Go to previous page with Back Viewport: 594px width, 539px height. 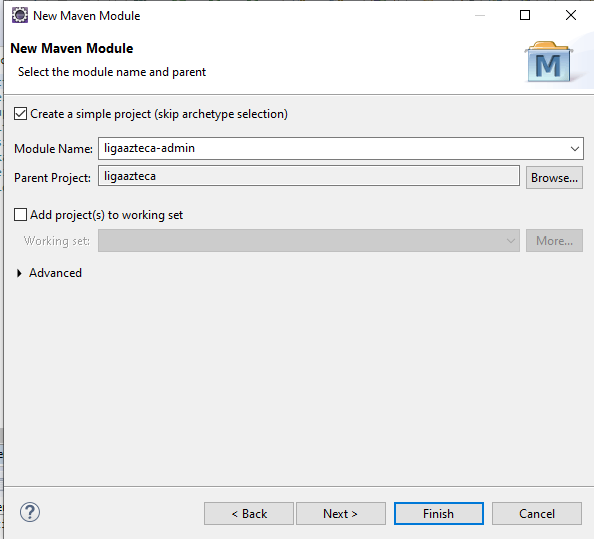point(249,514)
